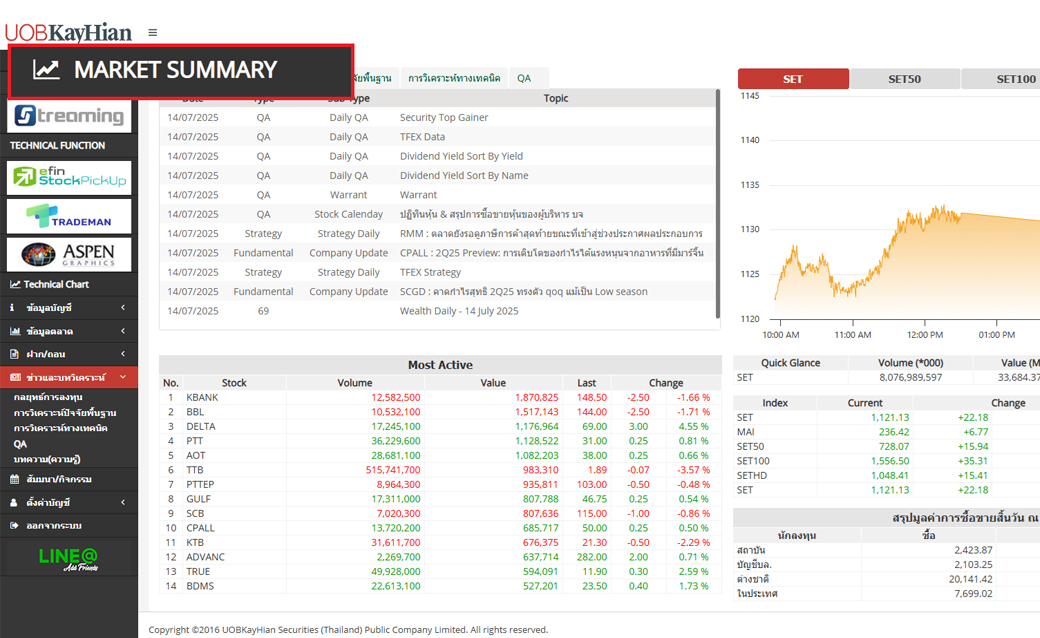Select QA in the sidebar submenu
Screen dimensions: 1040x638
click(x=21, y=444)
